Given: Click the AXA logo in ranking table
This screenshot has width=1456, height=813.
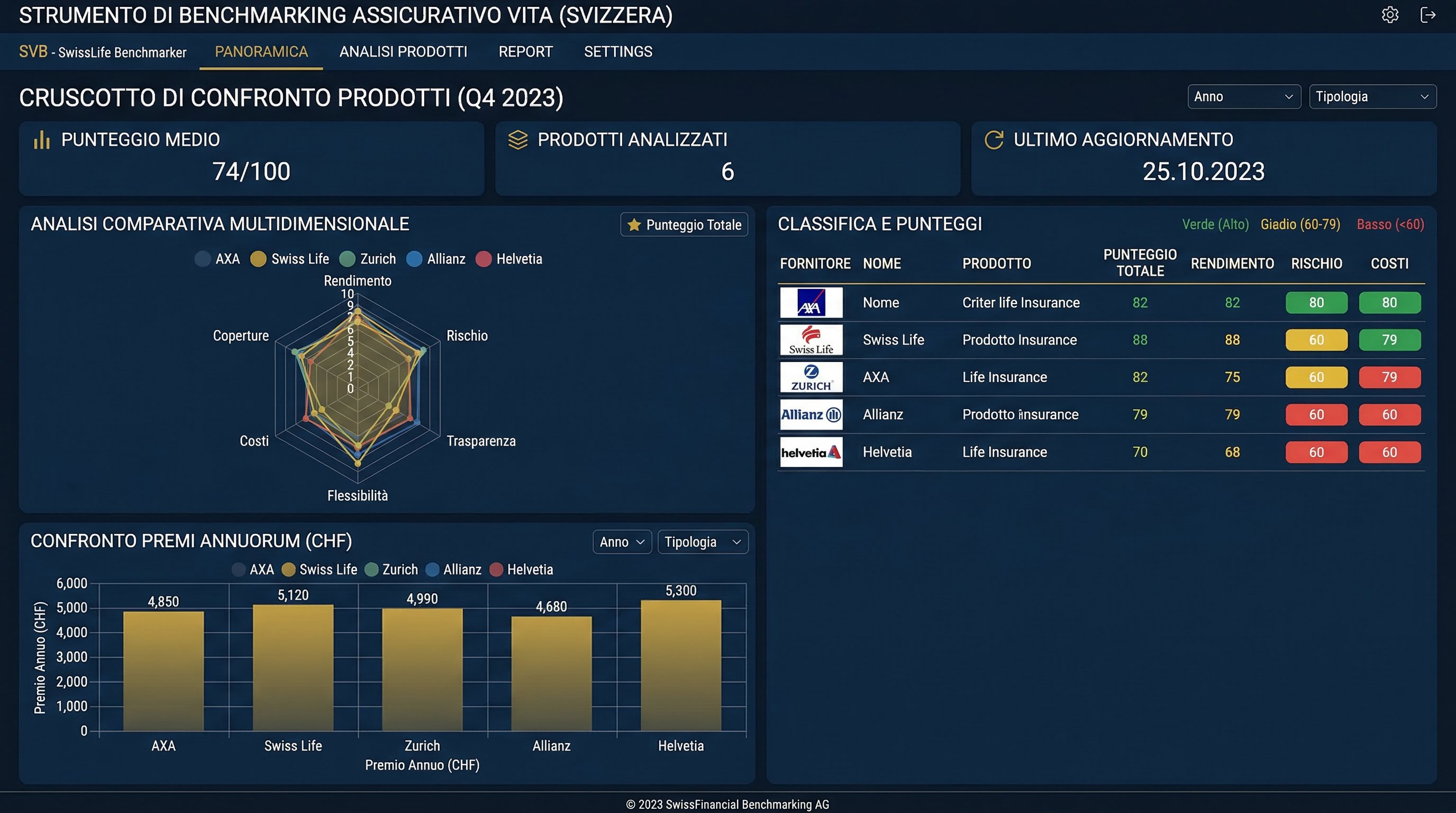Looking at the screenshot, I should 811,302.
